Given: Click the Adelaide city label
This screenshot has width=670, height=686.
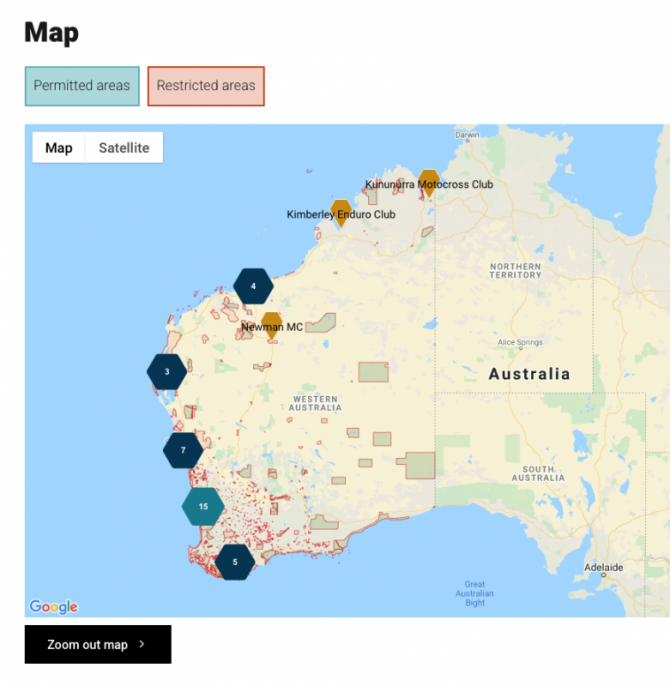Looking at the screenshot, I should point(603,567).
